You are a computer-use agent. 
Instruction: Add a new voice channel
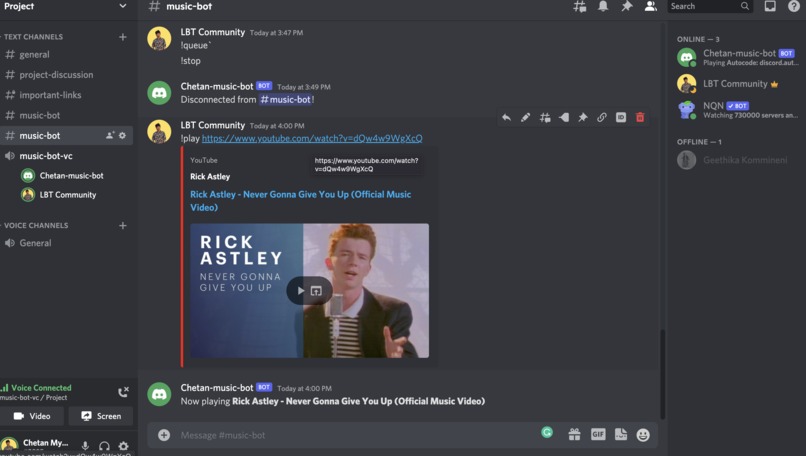coord(122,225)
